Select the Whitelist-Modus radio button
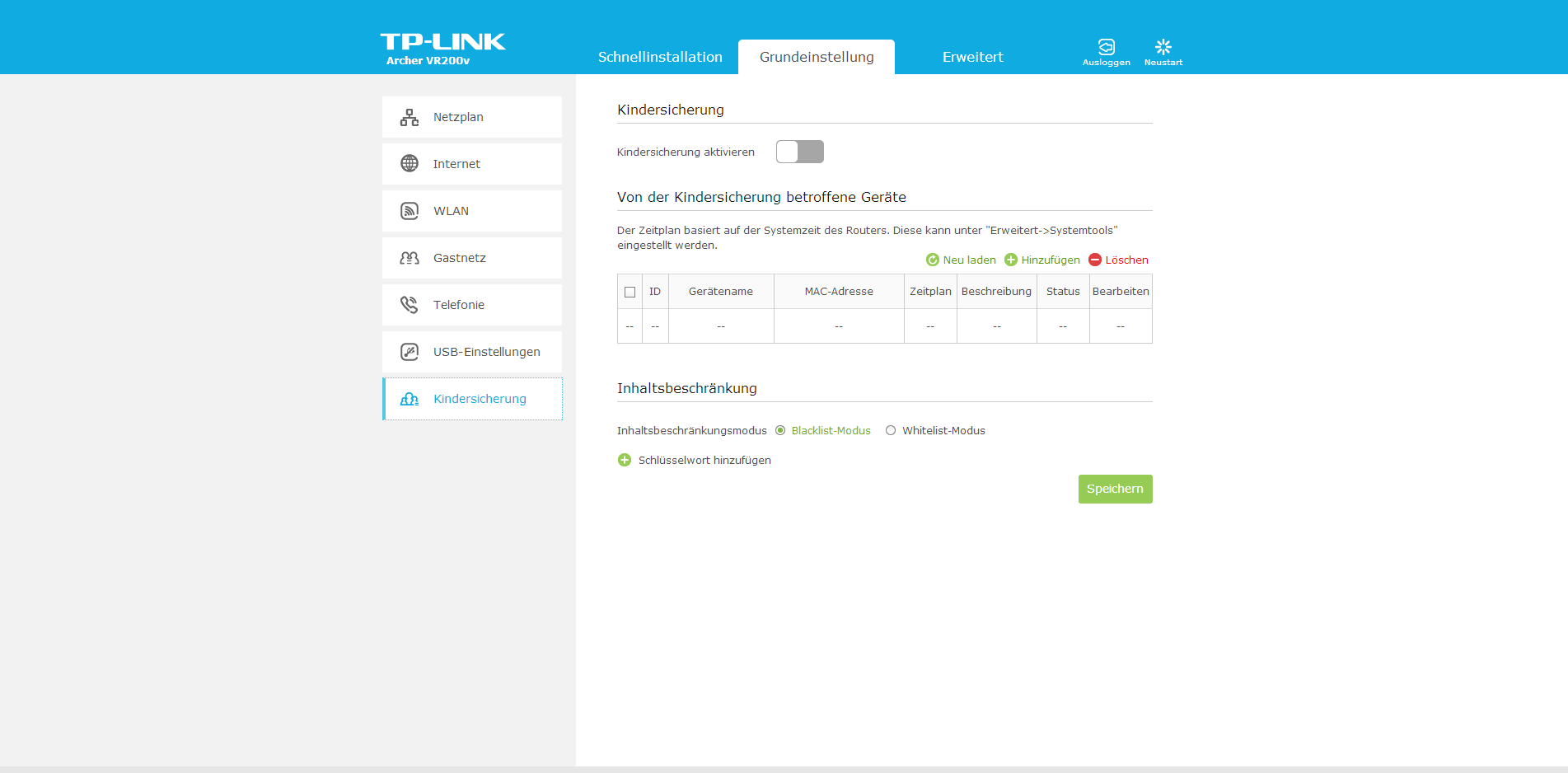The width and height of the screenshot is (1568, 773). (891, 430)
